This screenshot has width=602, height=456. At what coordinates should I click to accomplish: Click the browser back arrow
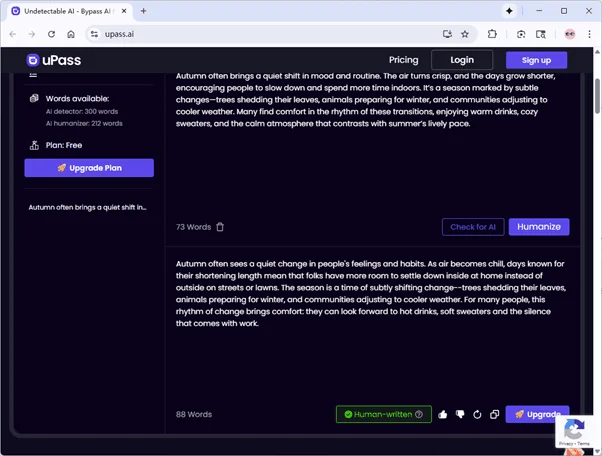(x=13, y=34)
